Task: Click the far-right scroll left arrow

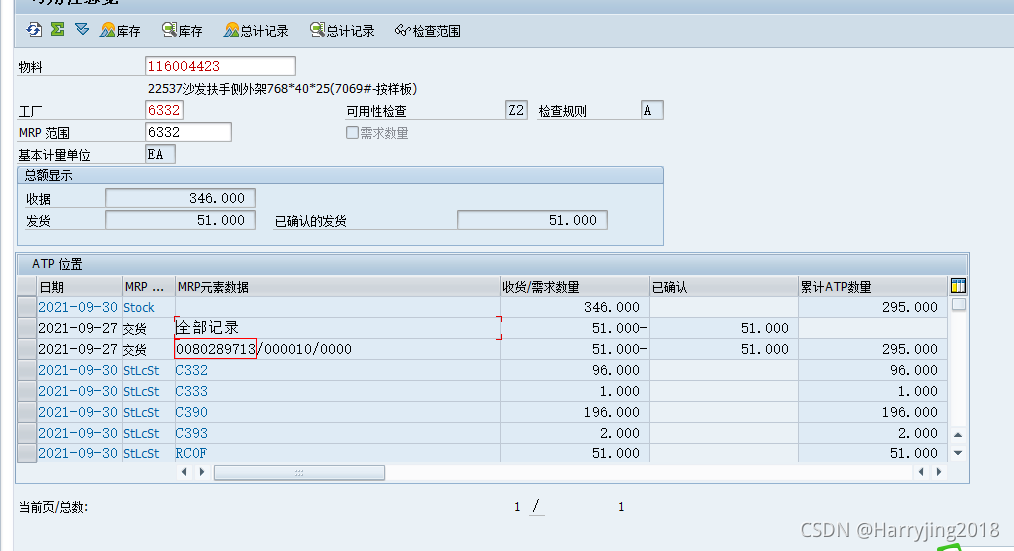Action: click(x=921, y=472)
